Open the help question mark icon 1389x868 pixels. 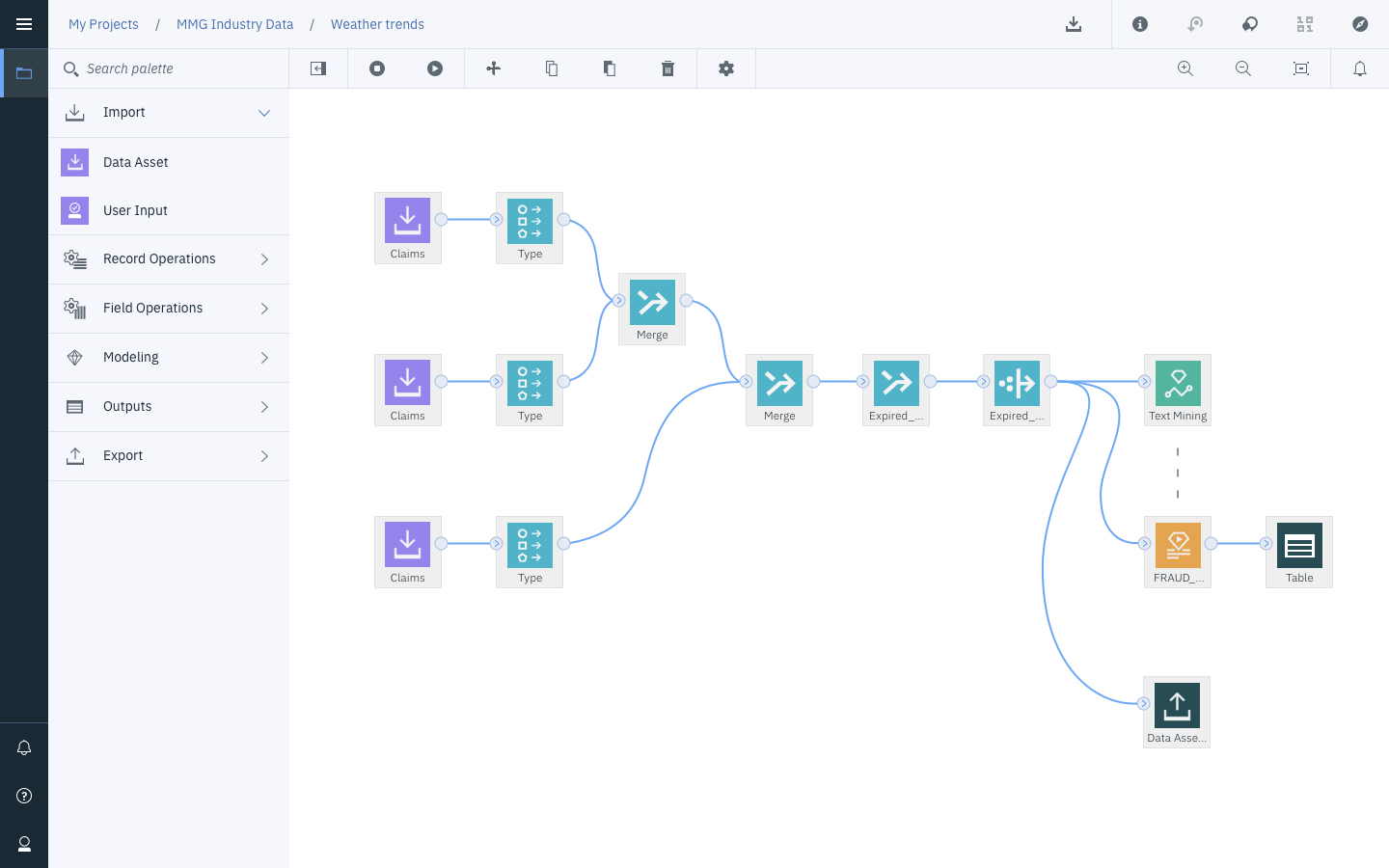tap(24, 796)
